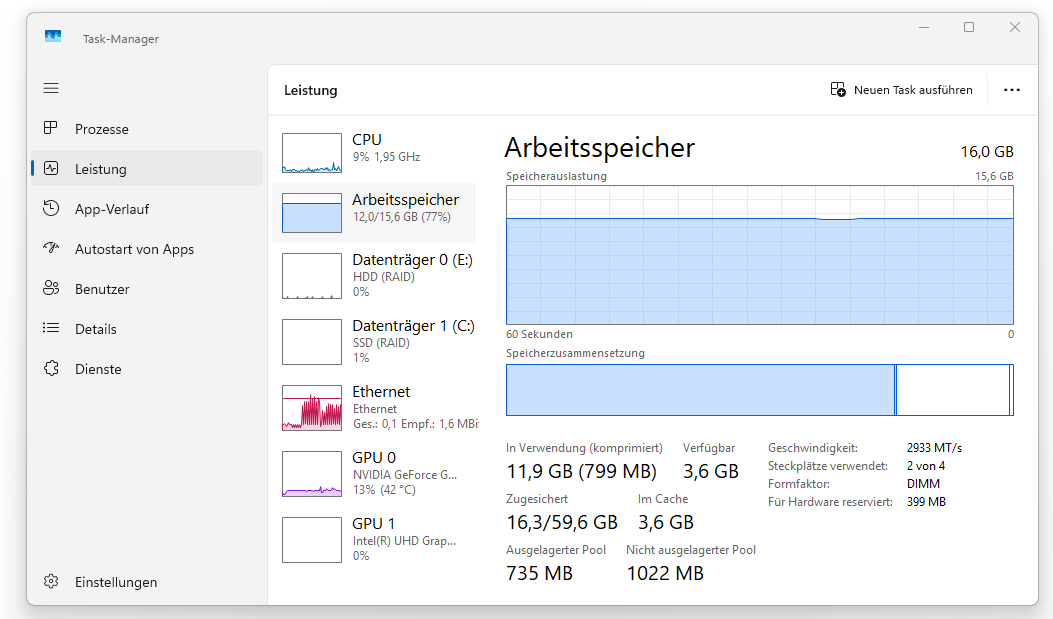Click the 15,6 GB graph maximum label
The width and height of the screenshot is (1053, 619).
click(994, 176)
